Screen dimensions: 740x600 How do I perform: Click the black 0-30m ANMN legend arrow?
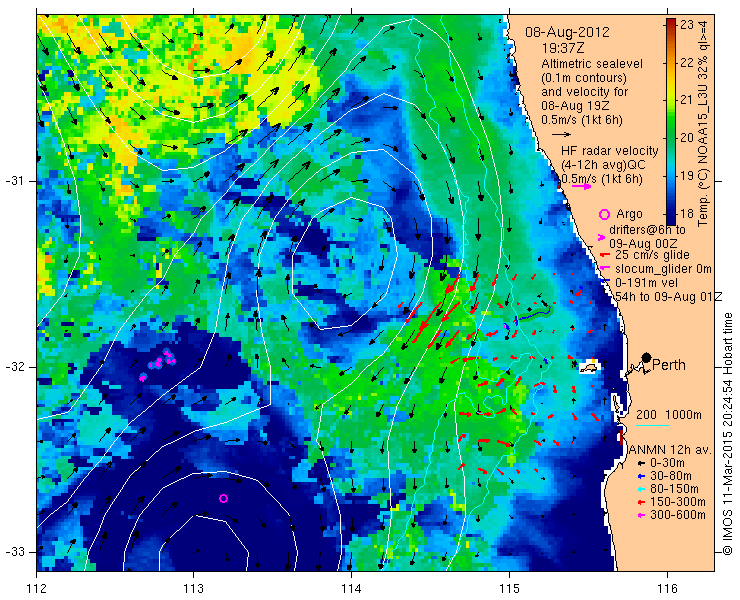coord(641,464)
